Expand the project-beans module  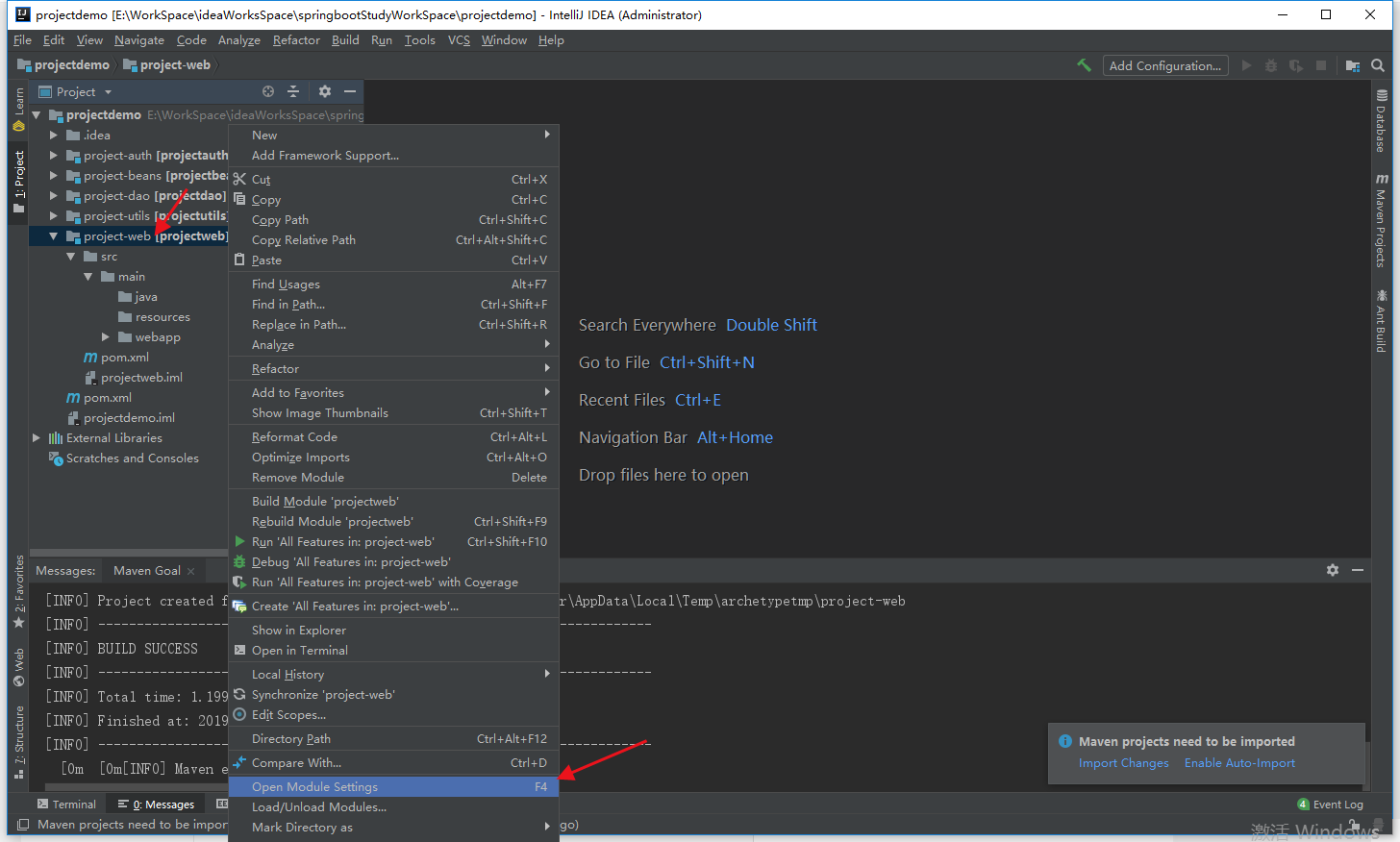pyautogui.click(x=54, y=176)
